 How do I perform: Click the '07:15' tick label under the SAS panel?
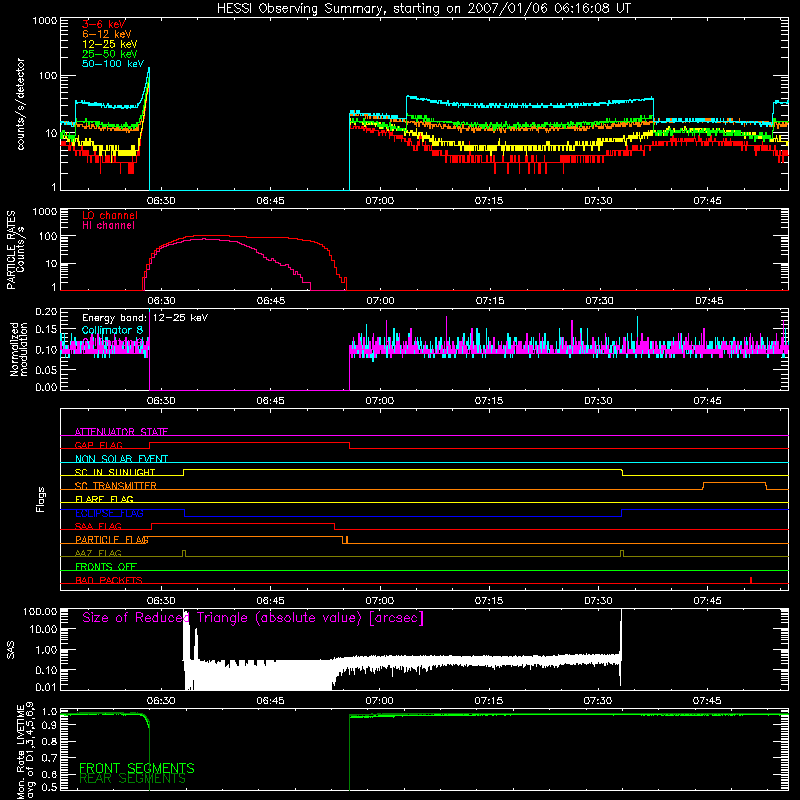(x=489, y=701)
